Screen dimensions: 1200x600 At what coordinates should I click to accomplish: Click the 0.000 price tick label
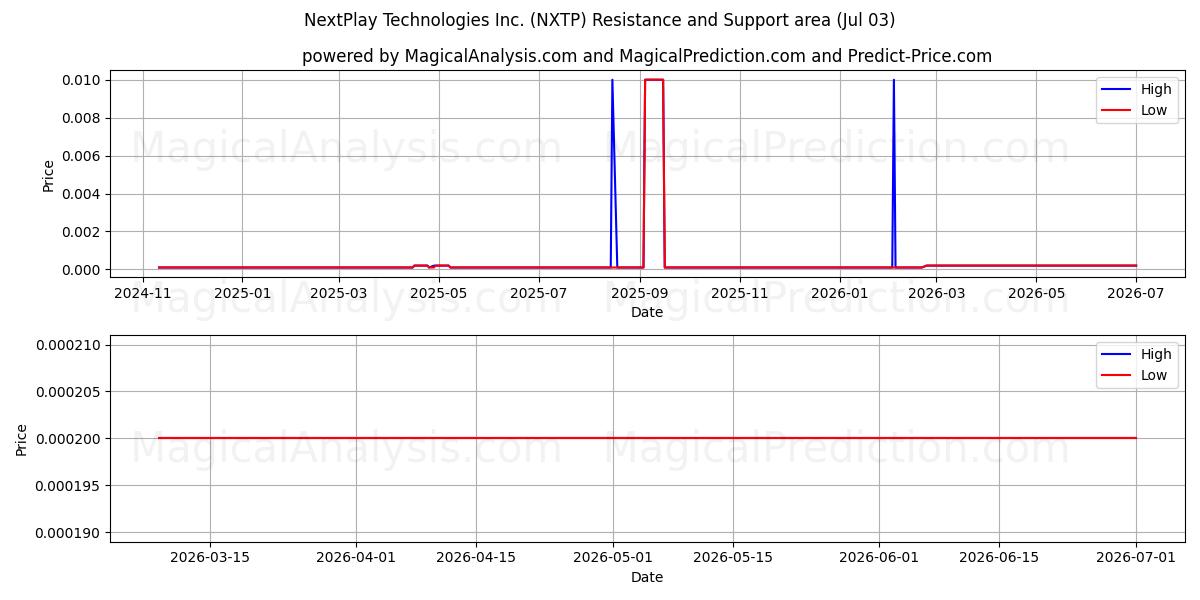coord(81,270)
